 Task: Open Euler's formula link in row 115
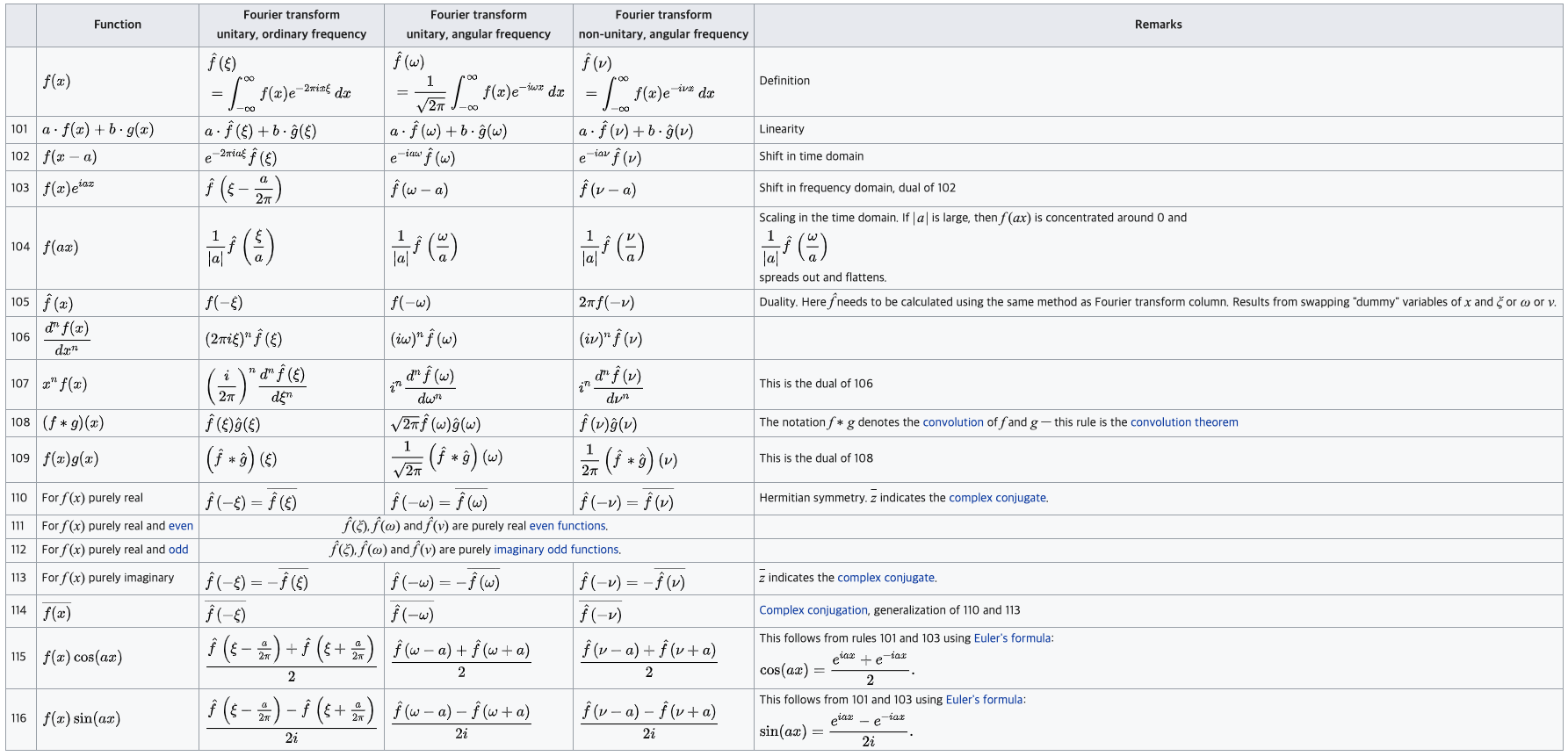1012,638
